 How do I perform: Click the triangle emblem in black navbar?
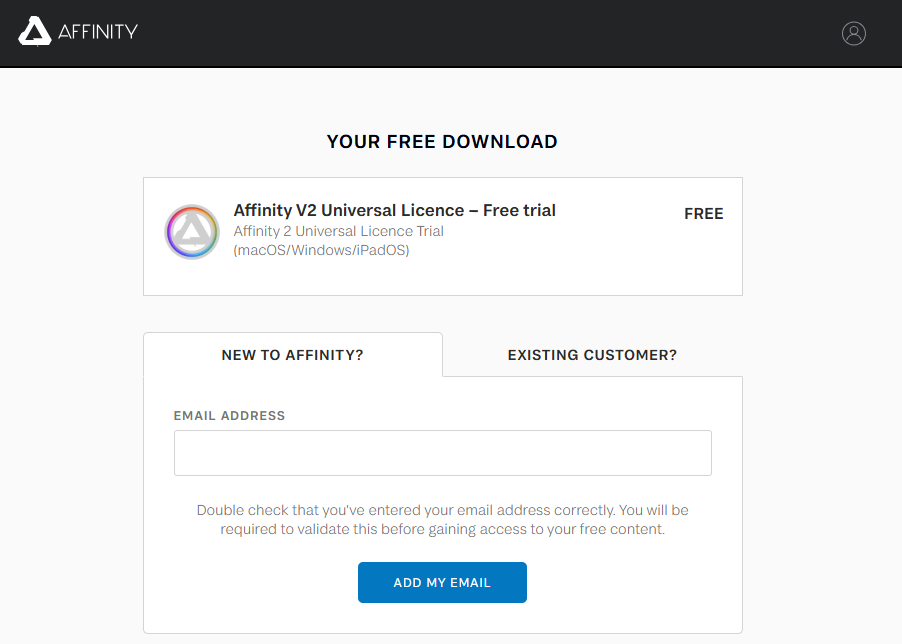tap(35, 31)
